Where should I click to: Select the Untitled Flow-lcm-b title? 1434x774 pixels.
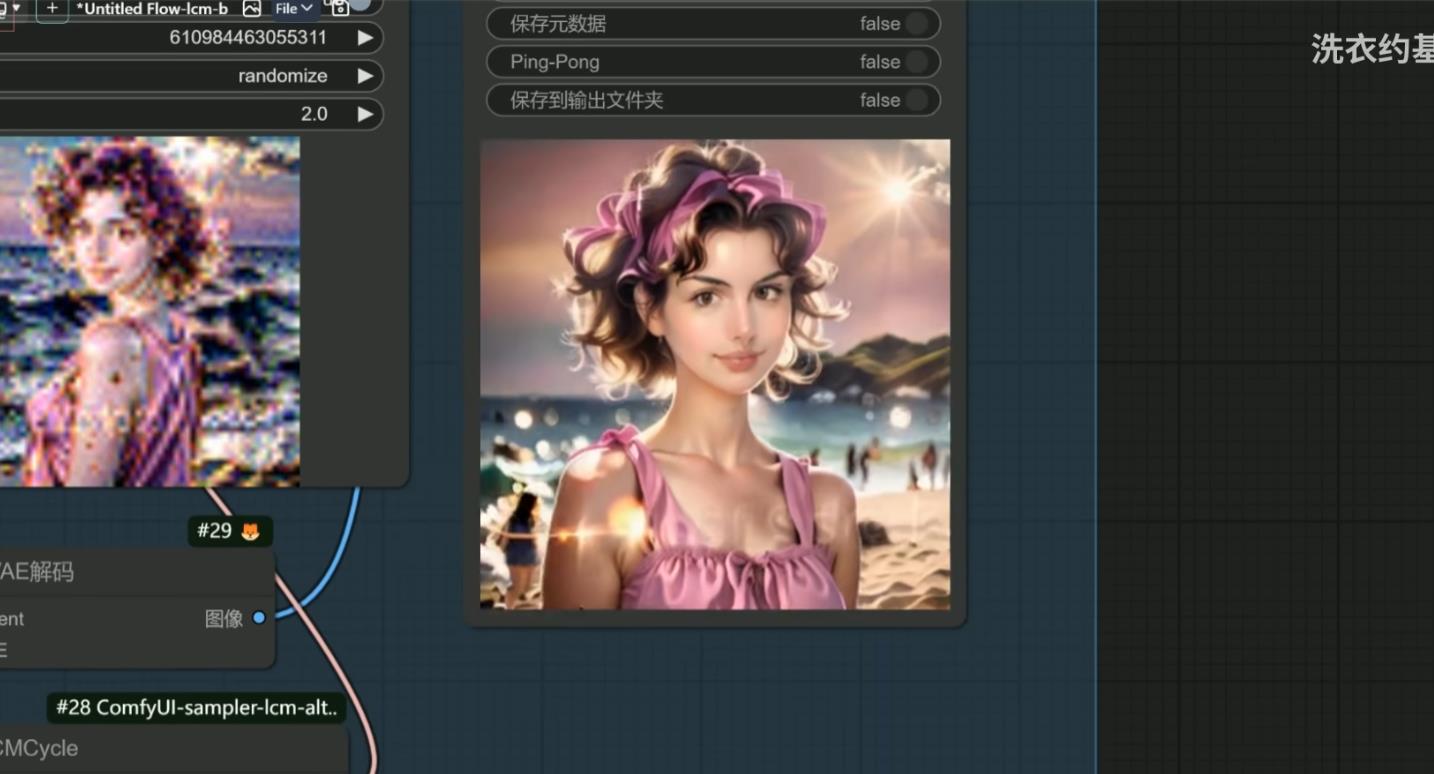click(x=152, y=8)
